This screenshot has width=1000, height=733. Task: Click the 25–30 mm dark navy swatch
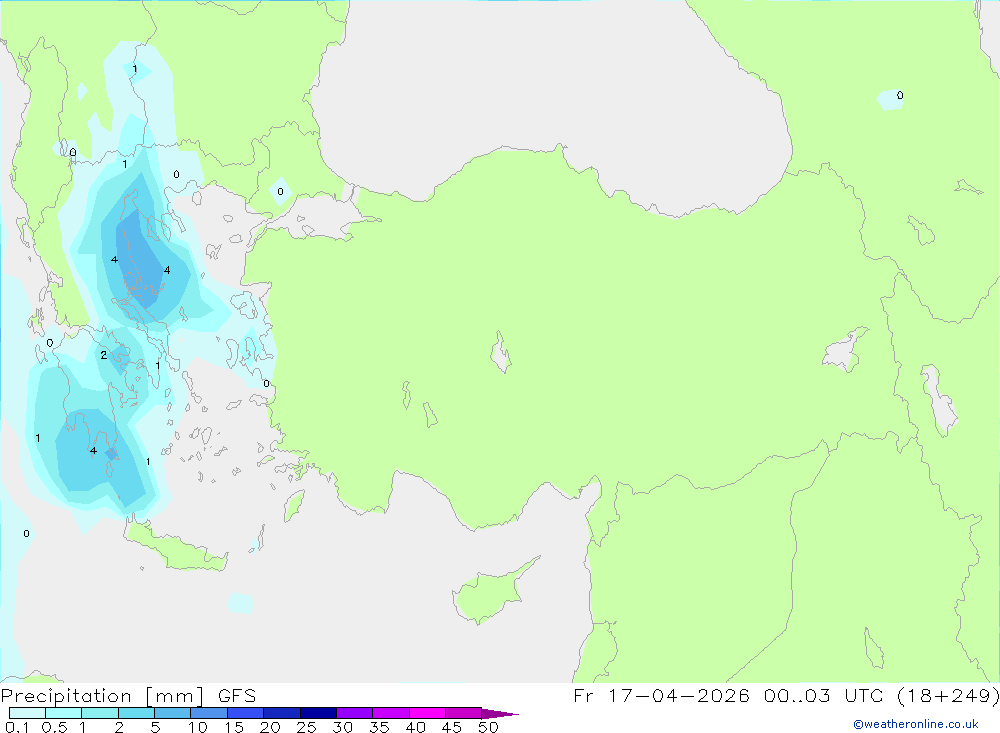coord(318,713)
